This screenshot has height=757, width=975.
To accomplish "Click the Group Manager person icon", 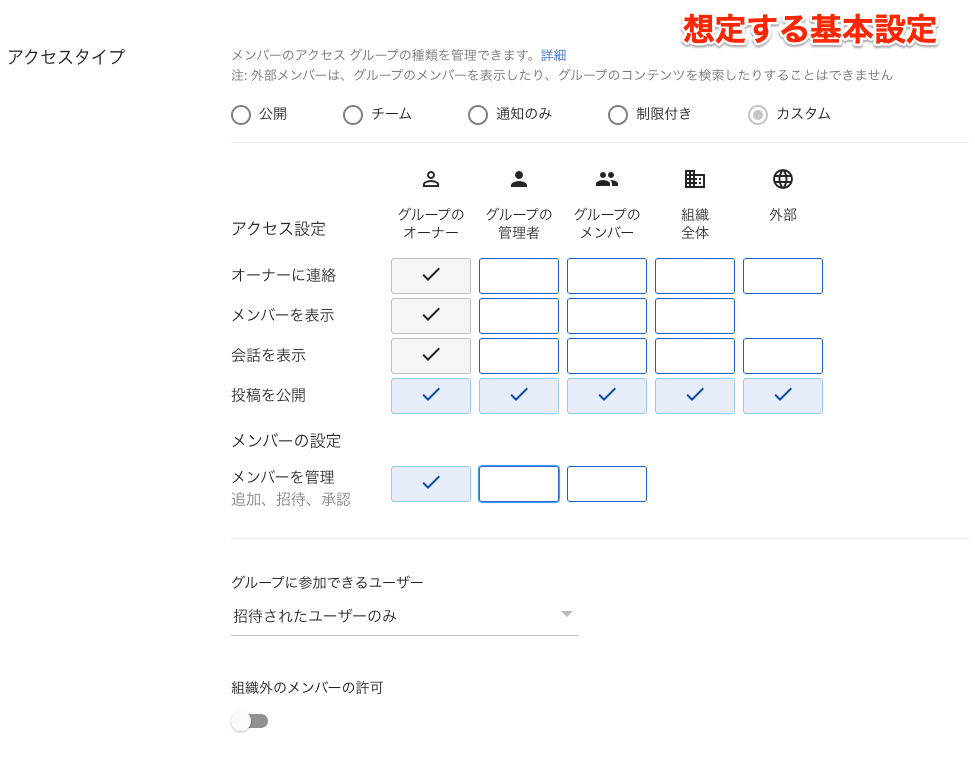I will click(x=519, y=180).
